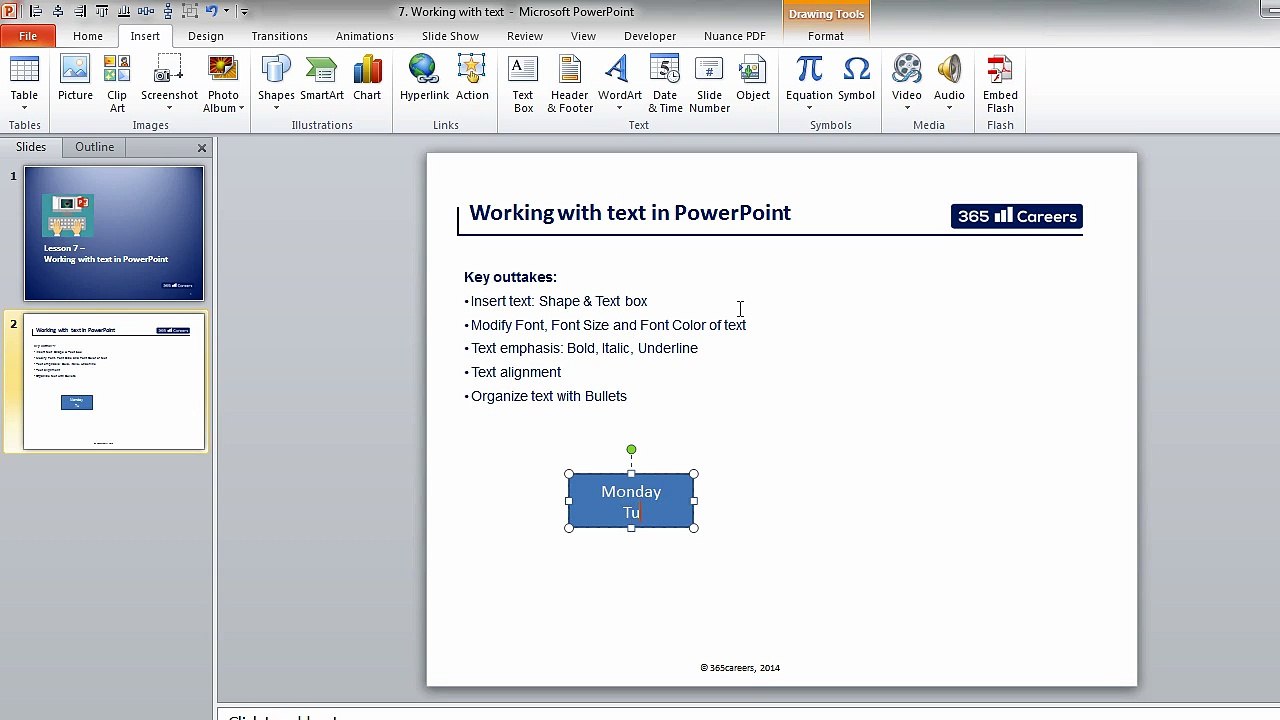Viewport: 1280px width, 720px height.
Task: Insert a Picture from file
Action: (75, 79)
